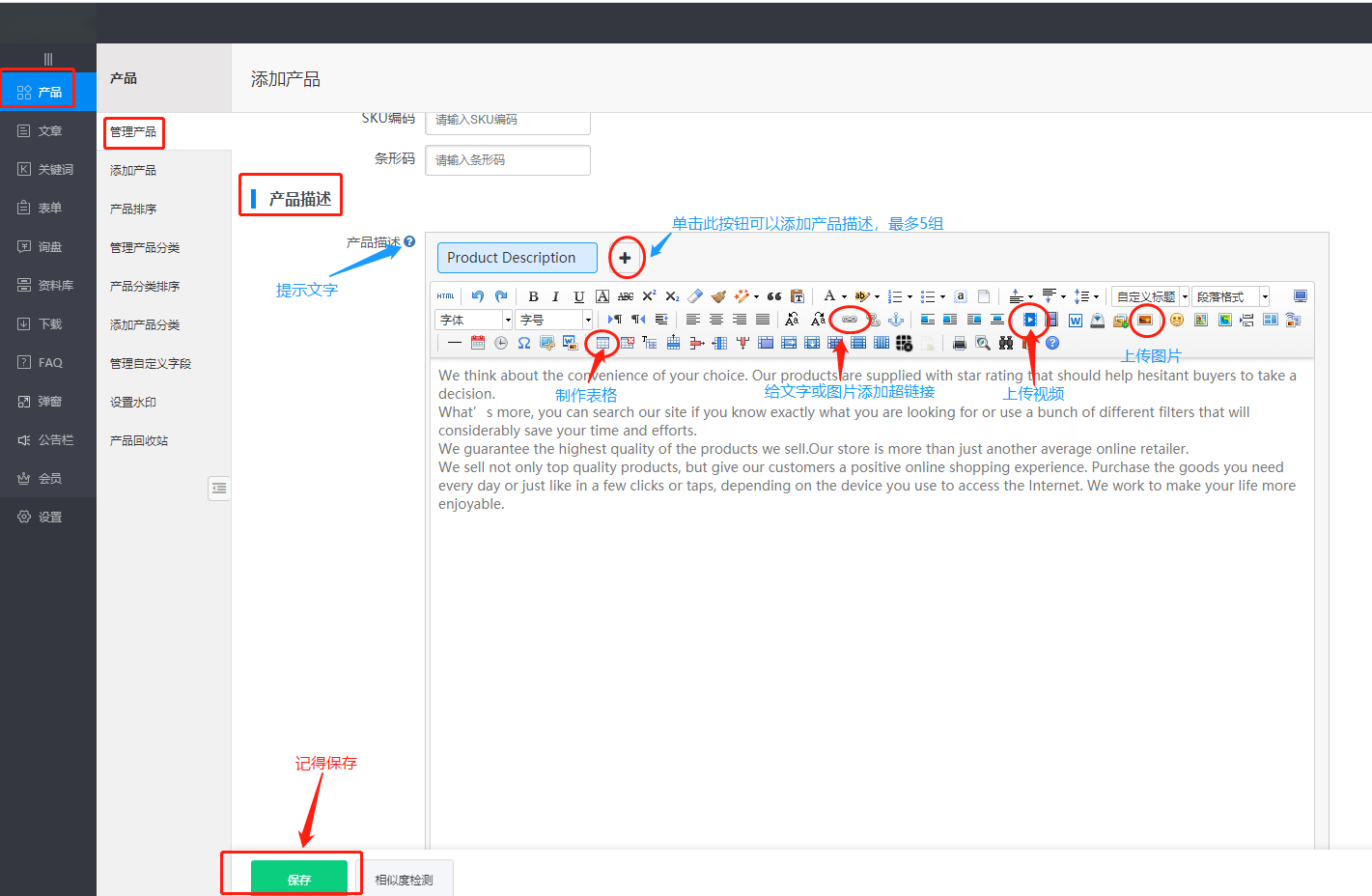Click the HTML source view icon
The width and height of the screenshot is (1372, 896).
445,296
